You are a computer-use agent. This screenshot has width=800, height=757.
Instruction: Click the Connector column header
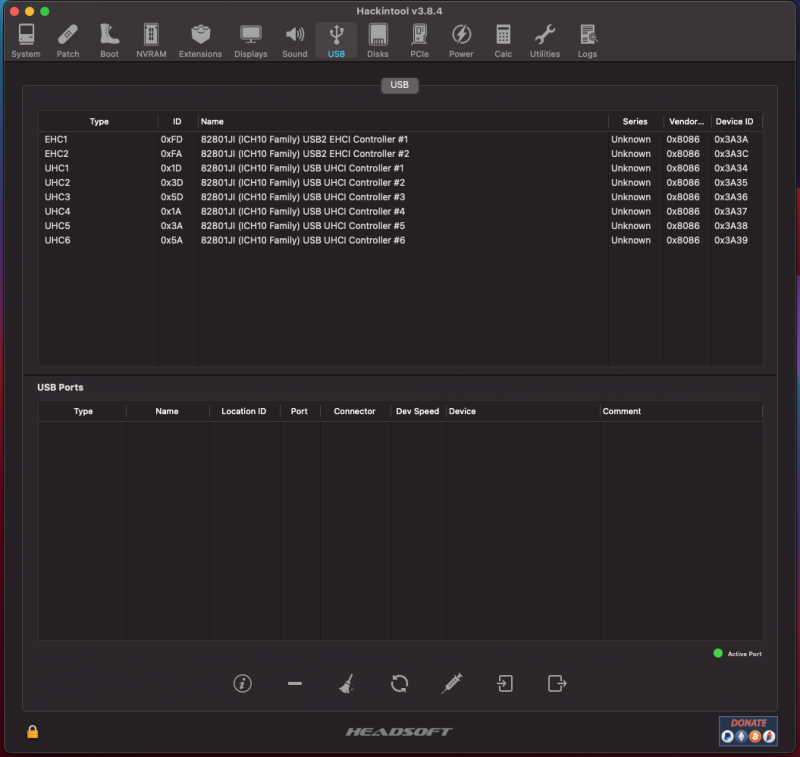[355, 411]
